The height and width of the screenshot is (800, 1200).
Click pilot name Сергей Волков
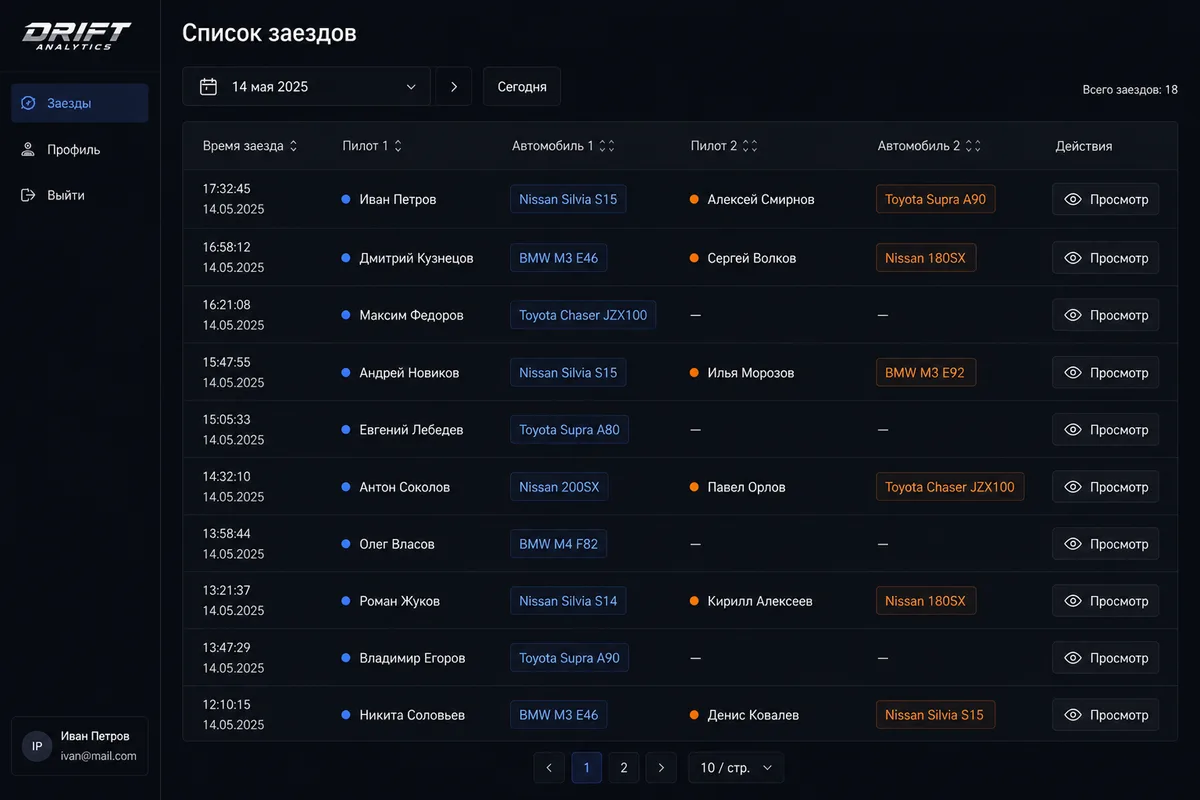(752, 258)
